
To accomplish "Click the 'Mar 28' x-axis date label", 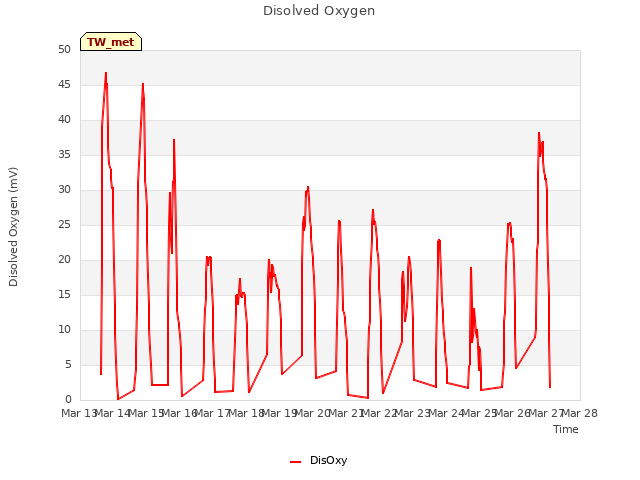I will 580,413.
